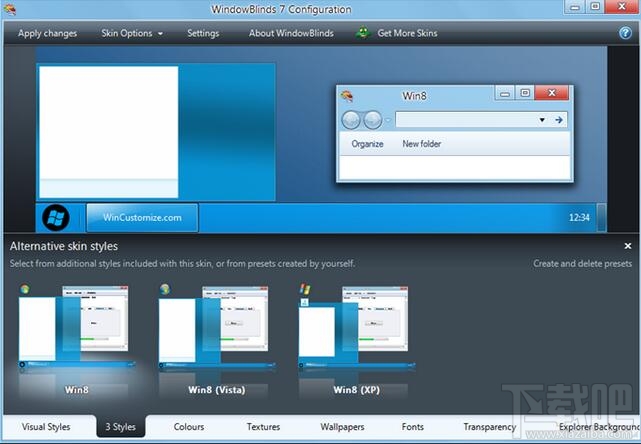641x444 pixels.
Task: Open the Explorer Background tab
Action: pos(599,427)
